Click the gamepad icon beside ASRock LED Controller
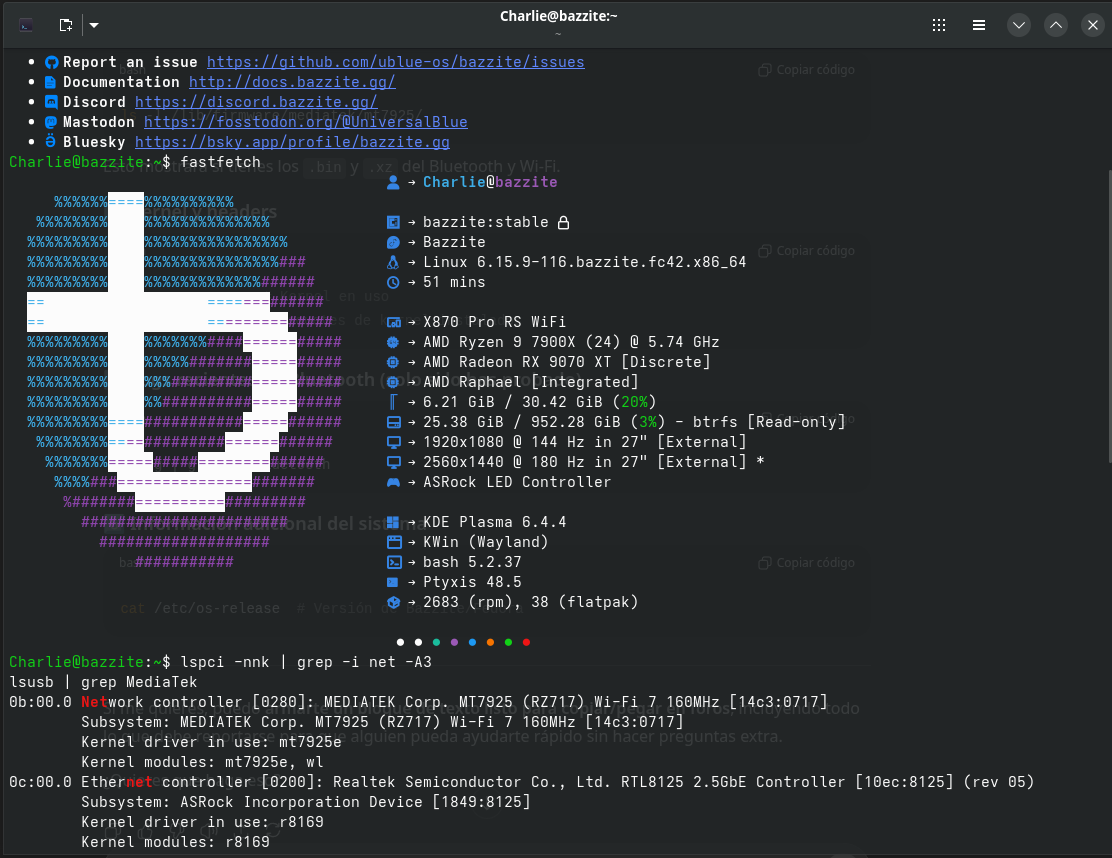The width and height of the screenshot is (1112, 858). [394, 482]
